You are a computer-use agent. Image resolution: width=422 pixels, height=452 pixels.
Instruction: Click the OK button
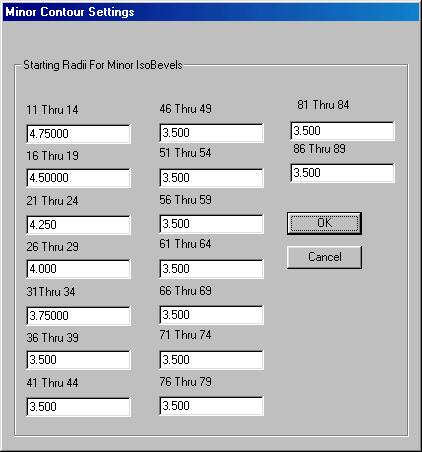(324, 223)
